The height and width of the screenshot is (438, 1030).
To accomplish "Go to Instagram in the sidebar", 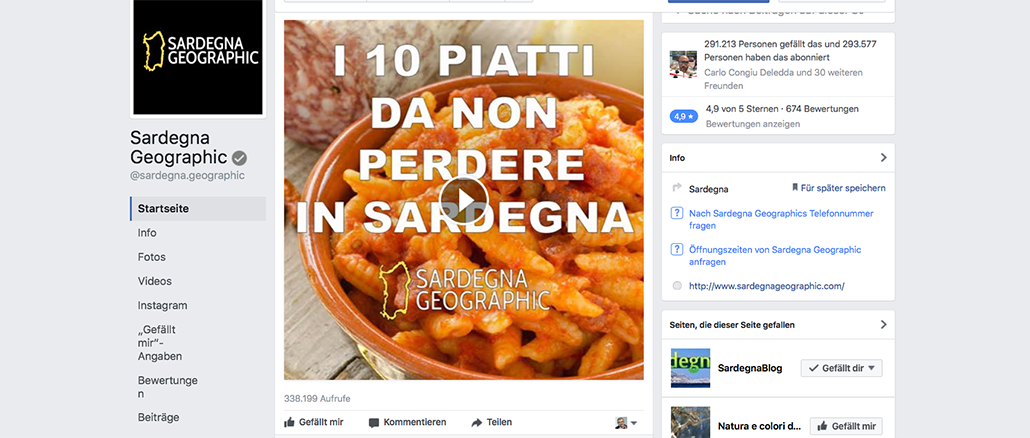I will (162, 305).
